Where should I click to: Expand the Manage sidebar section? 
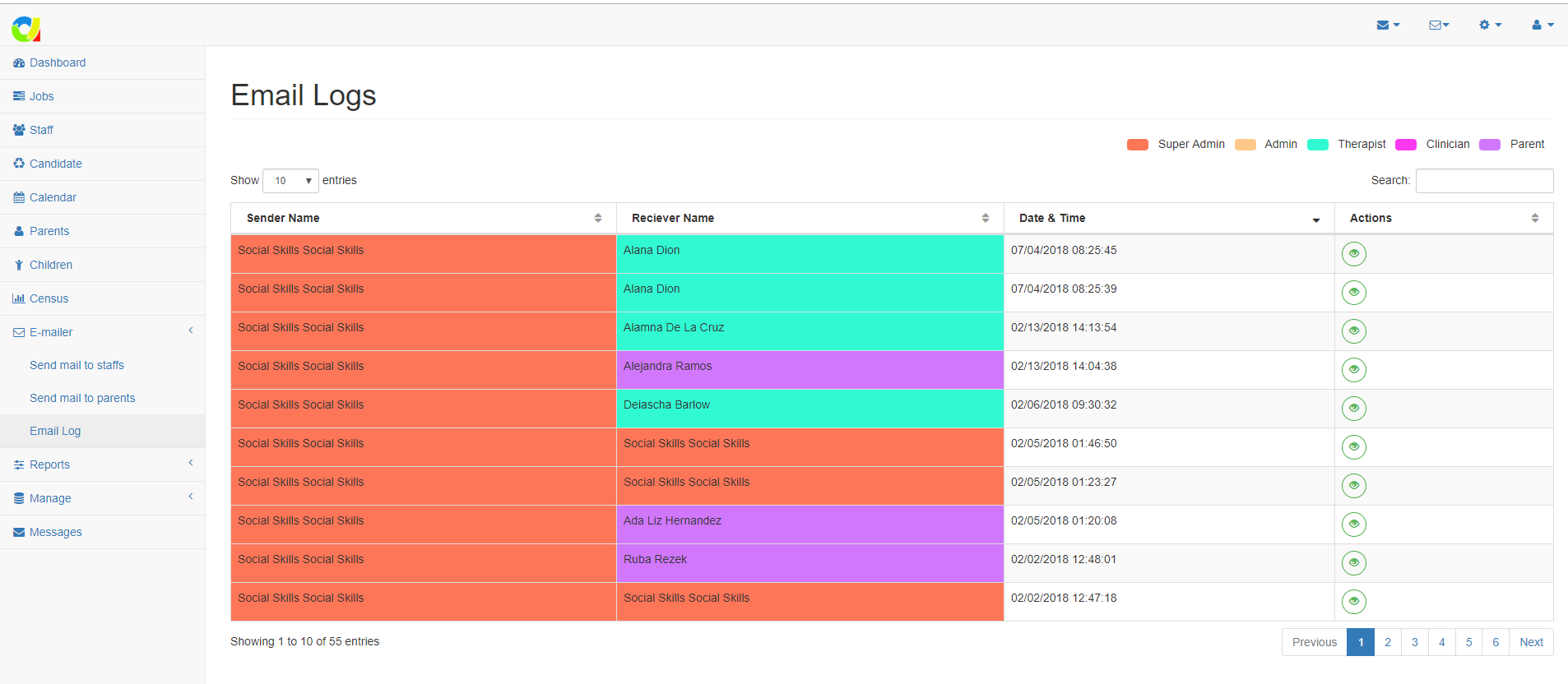(x=50, y=498)
